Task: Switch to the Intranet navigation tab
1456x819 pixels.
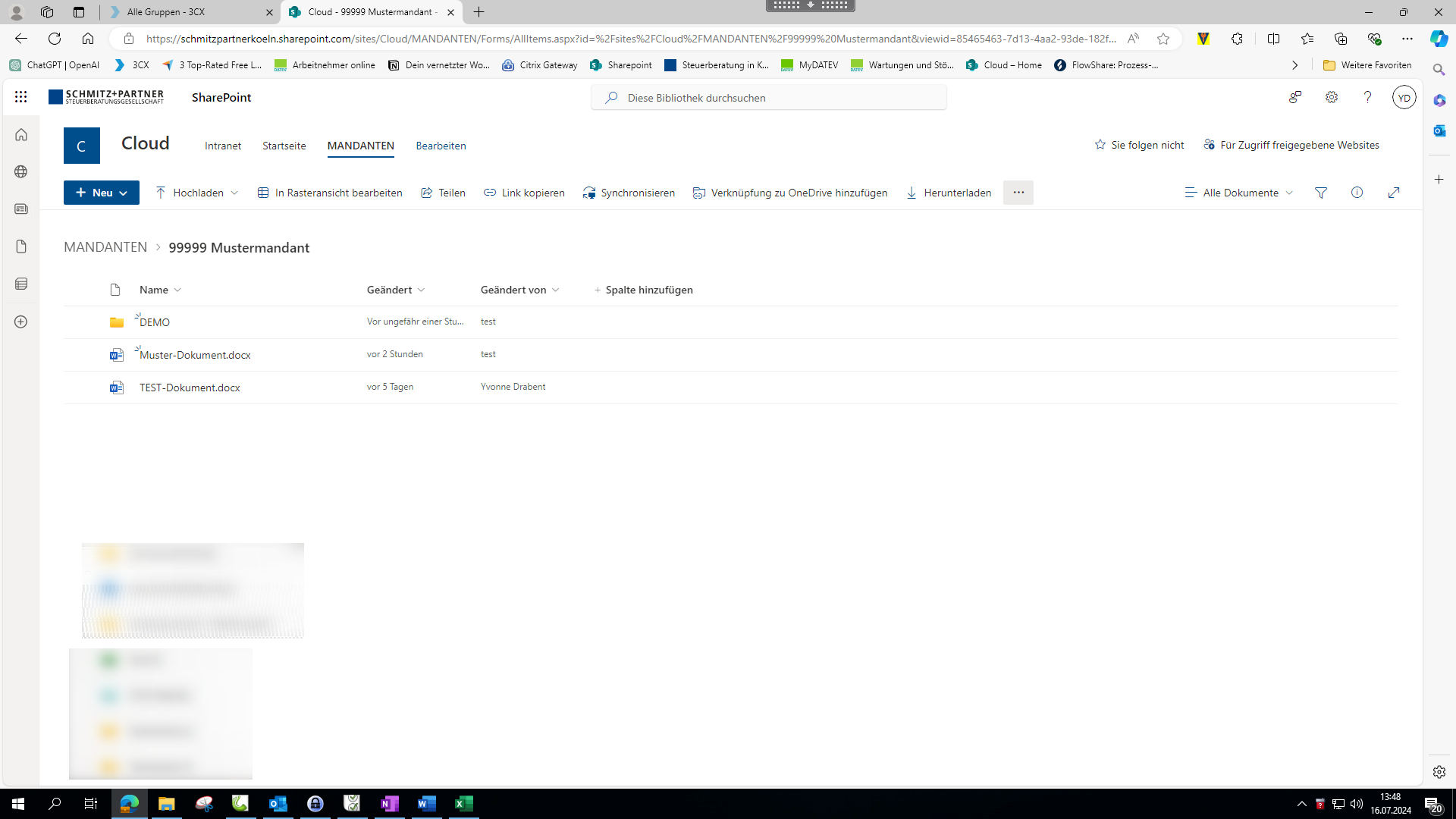Action: [223, 146]
